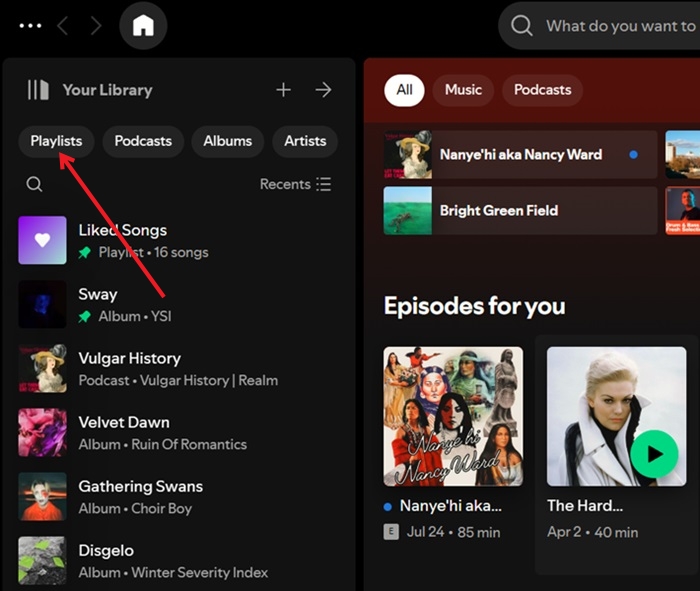Filter library by Albums
Screen dimensions: 700x591
point(228,141)
